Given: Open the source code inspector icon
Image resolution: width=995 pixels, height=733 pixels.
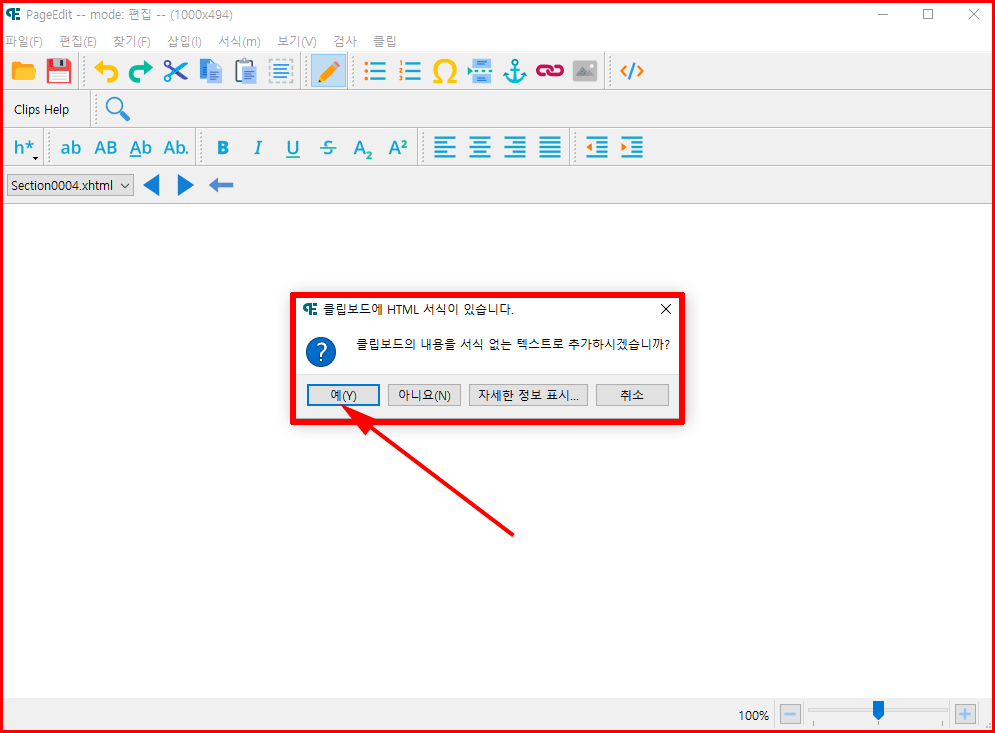Looking at the screenshot, I should 632,71.
